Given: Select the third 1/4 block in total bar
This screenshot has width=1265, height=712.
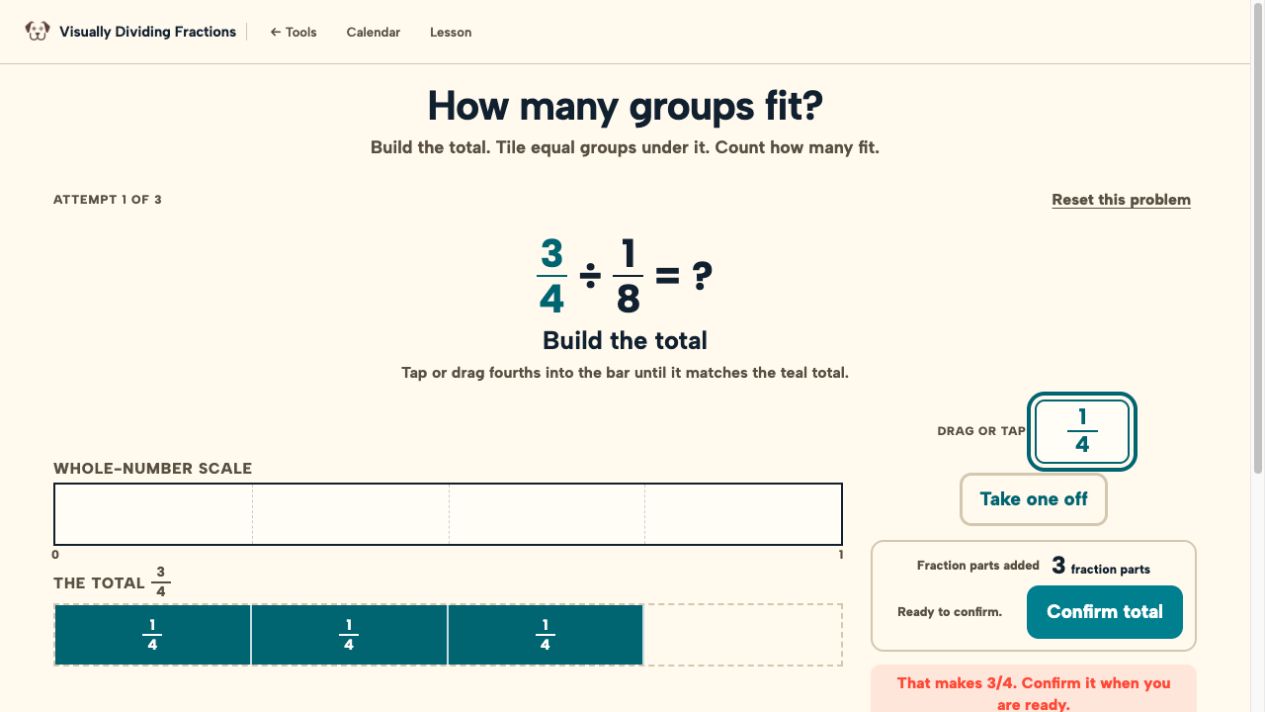Looking at the screenshot, I should pyautogui.click(x=545, y=635).
